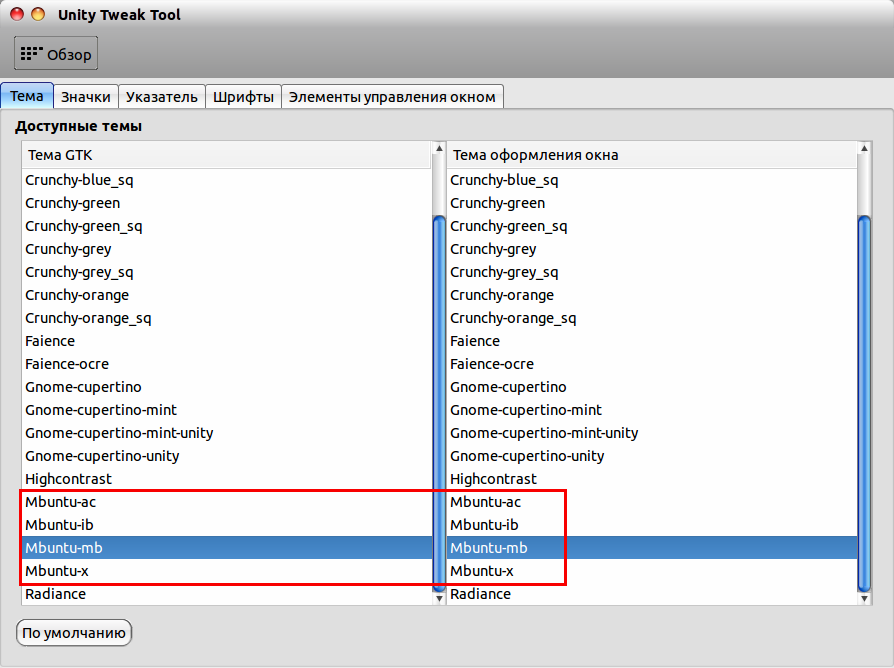Select Crunchy-grey in window theme list
The height and width of the screenshot is (668, 894).
(652, 249)
